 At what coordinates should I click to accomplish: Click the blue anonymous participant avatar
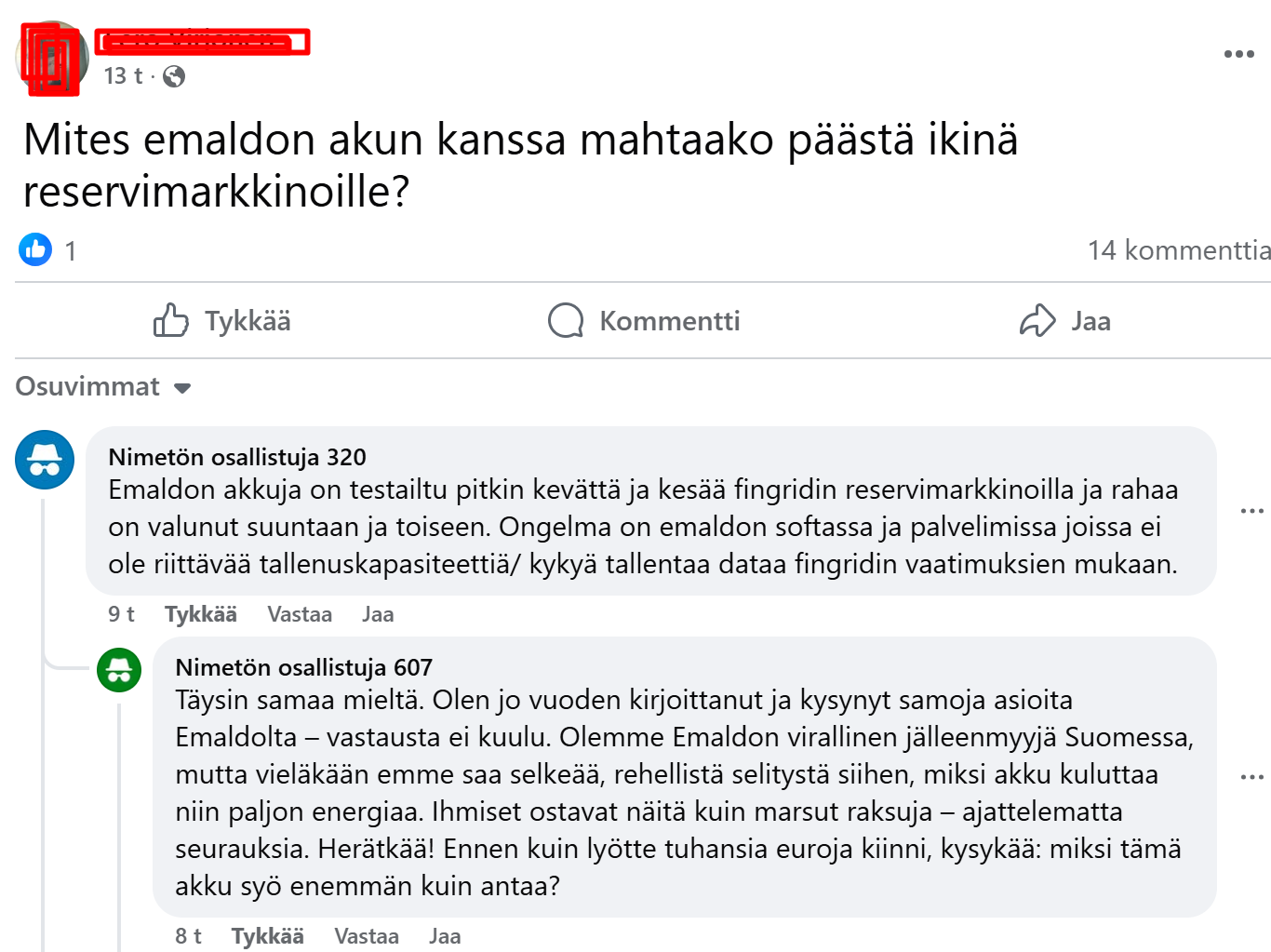coord(44,460)
